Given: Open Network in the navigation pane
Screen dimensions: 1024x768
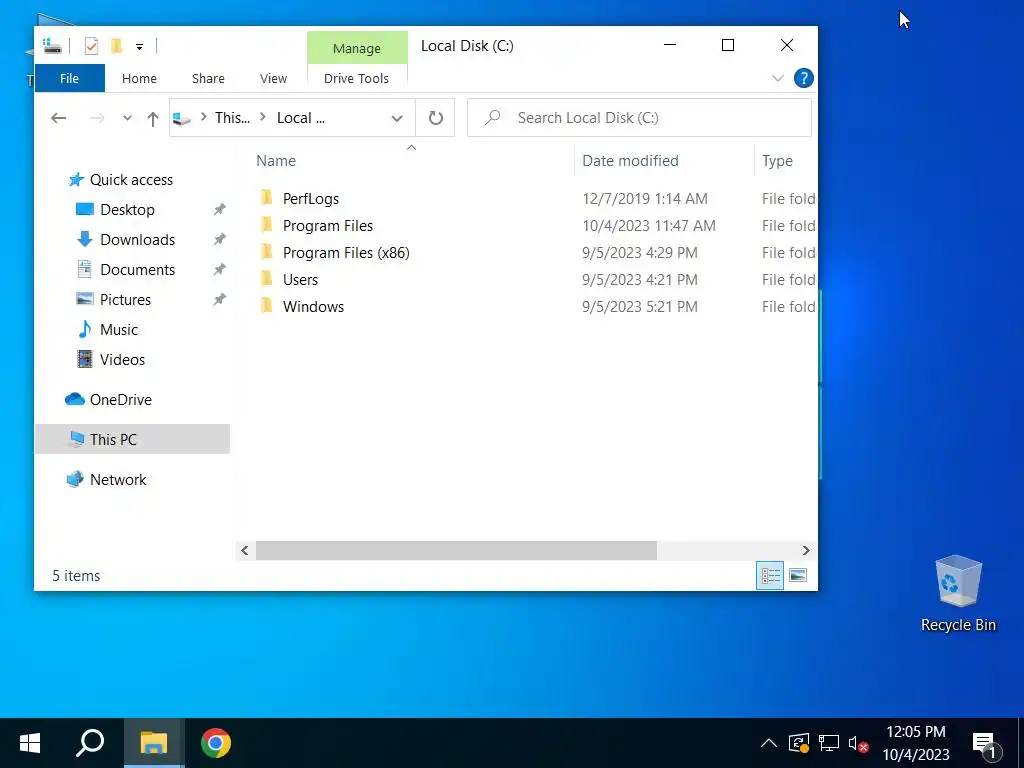Looking at the screenshot, I should pyautogui.click(x=118, y=480).
